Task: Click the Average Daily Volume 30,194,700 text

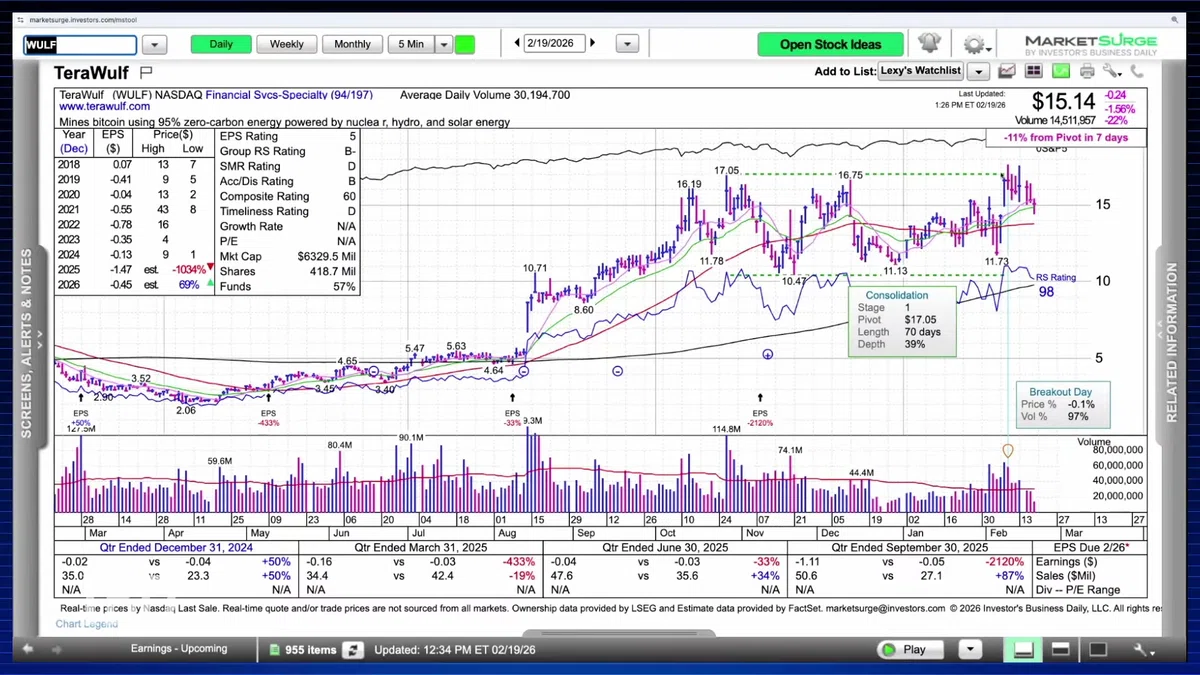Action: (485, 95)
